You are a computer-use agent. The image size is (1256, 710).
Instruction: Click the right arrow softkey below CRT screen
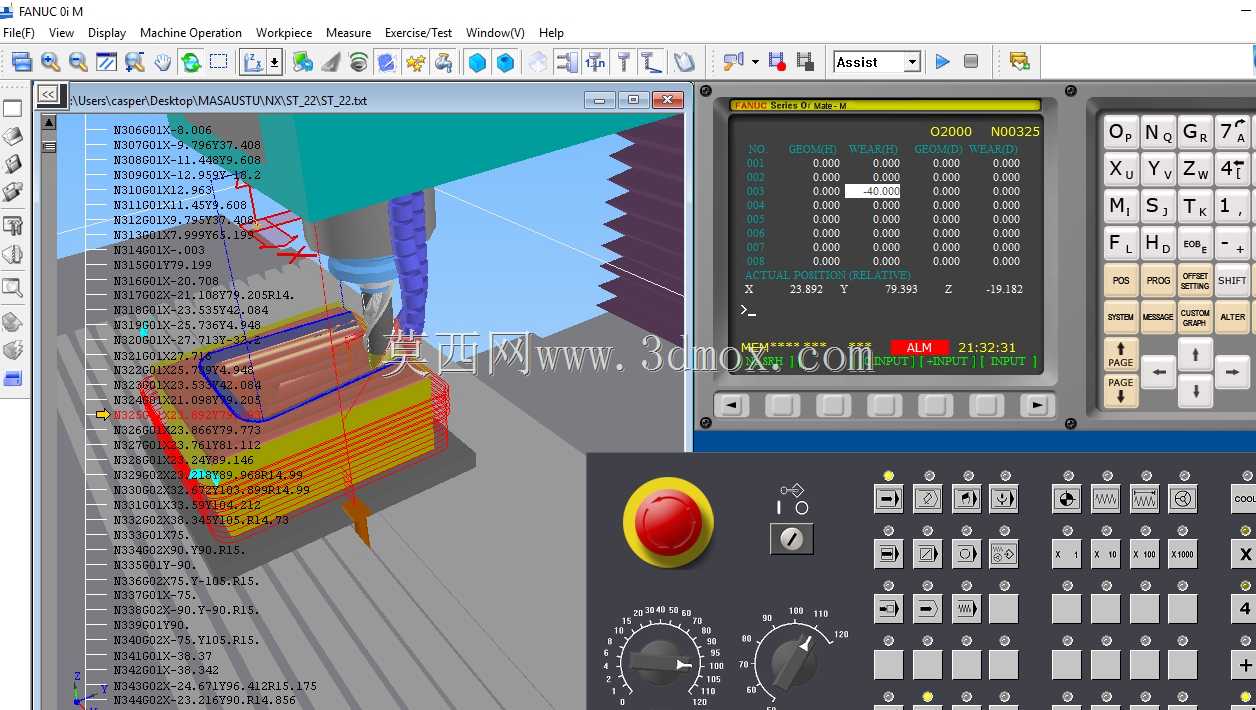(x=1038, y=405)
